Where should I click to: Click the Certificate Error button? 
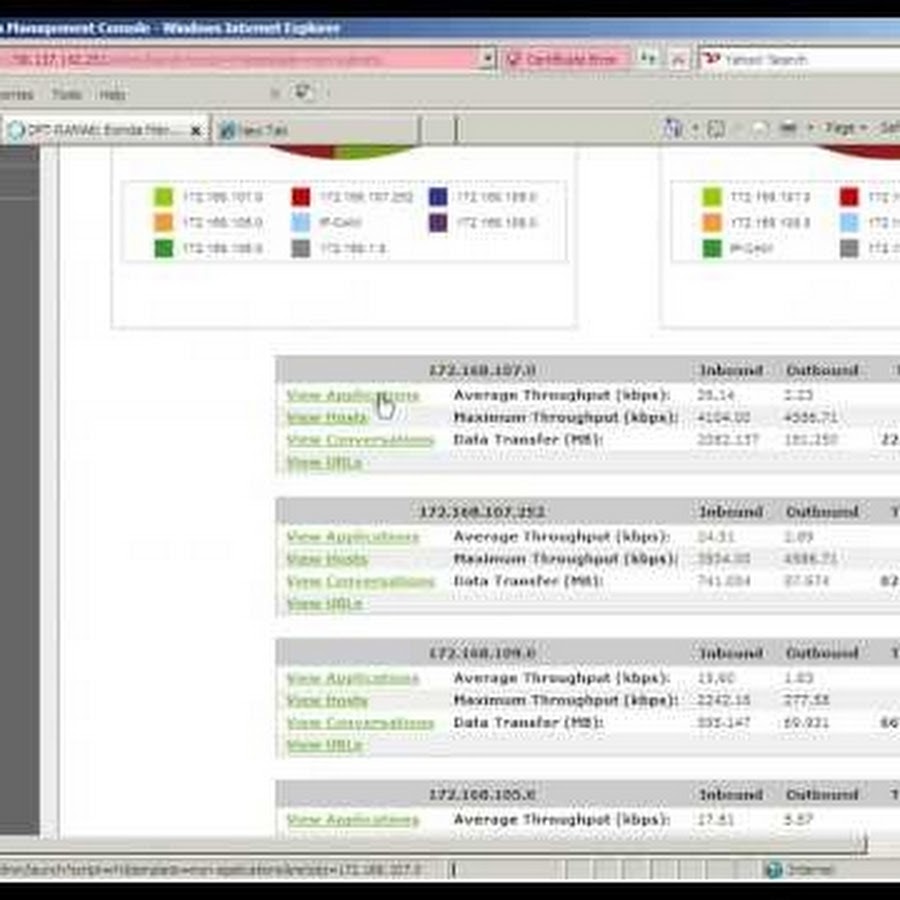(x=565, y=59)
